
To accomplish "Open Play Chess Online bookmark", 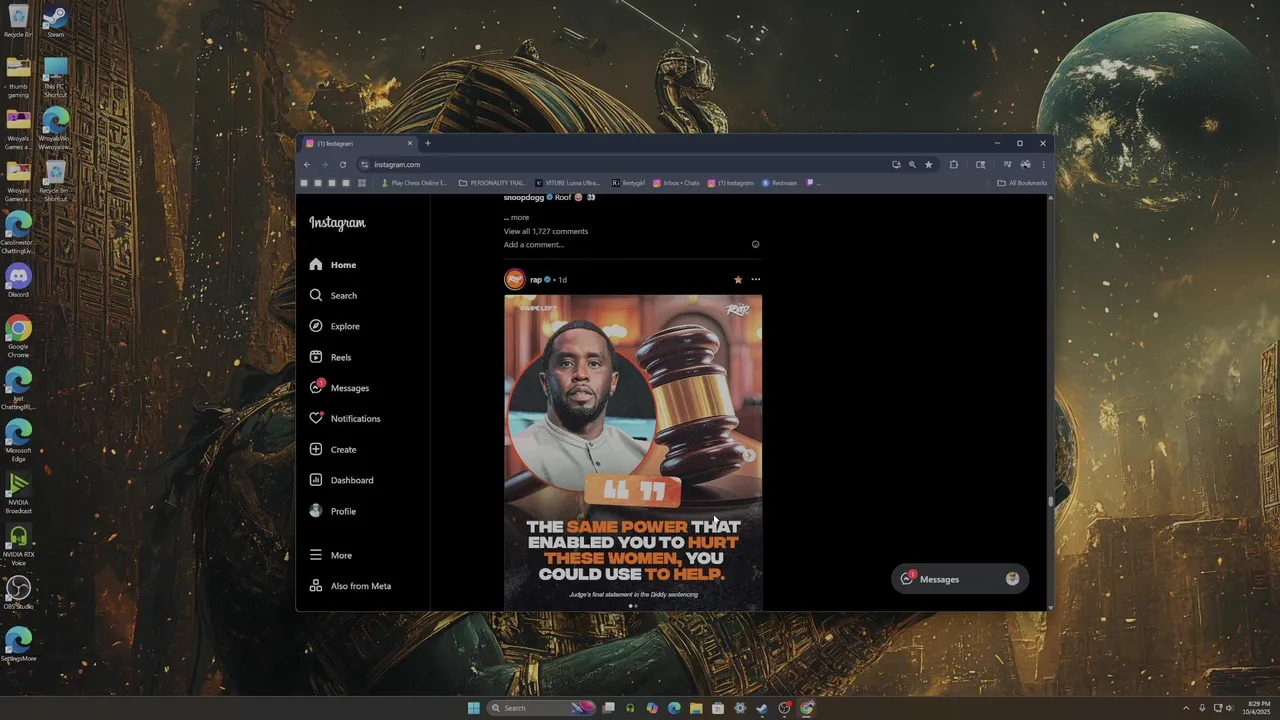I will click(414, 183).
